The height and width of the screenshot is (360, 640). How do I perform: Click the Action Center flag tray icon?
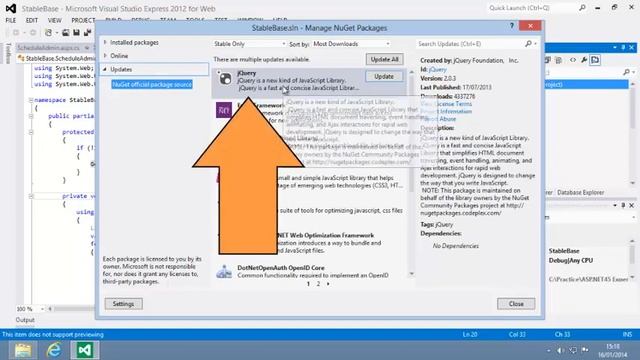[x=585, y=350]
